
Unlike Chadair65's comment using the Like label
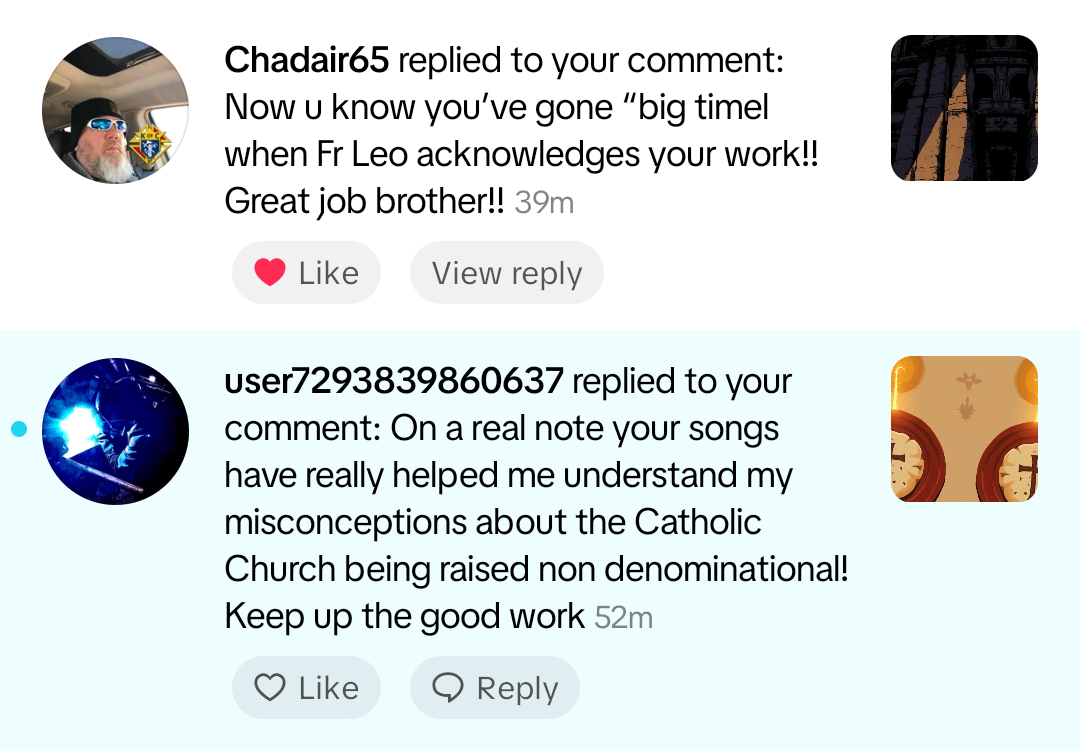click(328, 273)
